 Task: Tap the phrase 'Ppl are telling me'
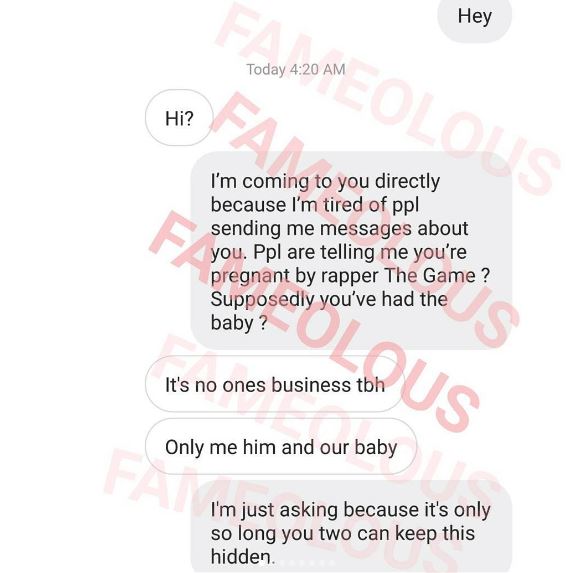[330, 252]
